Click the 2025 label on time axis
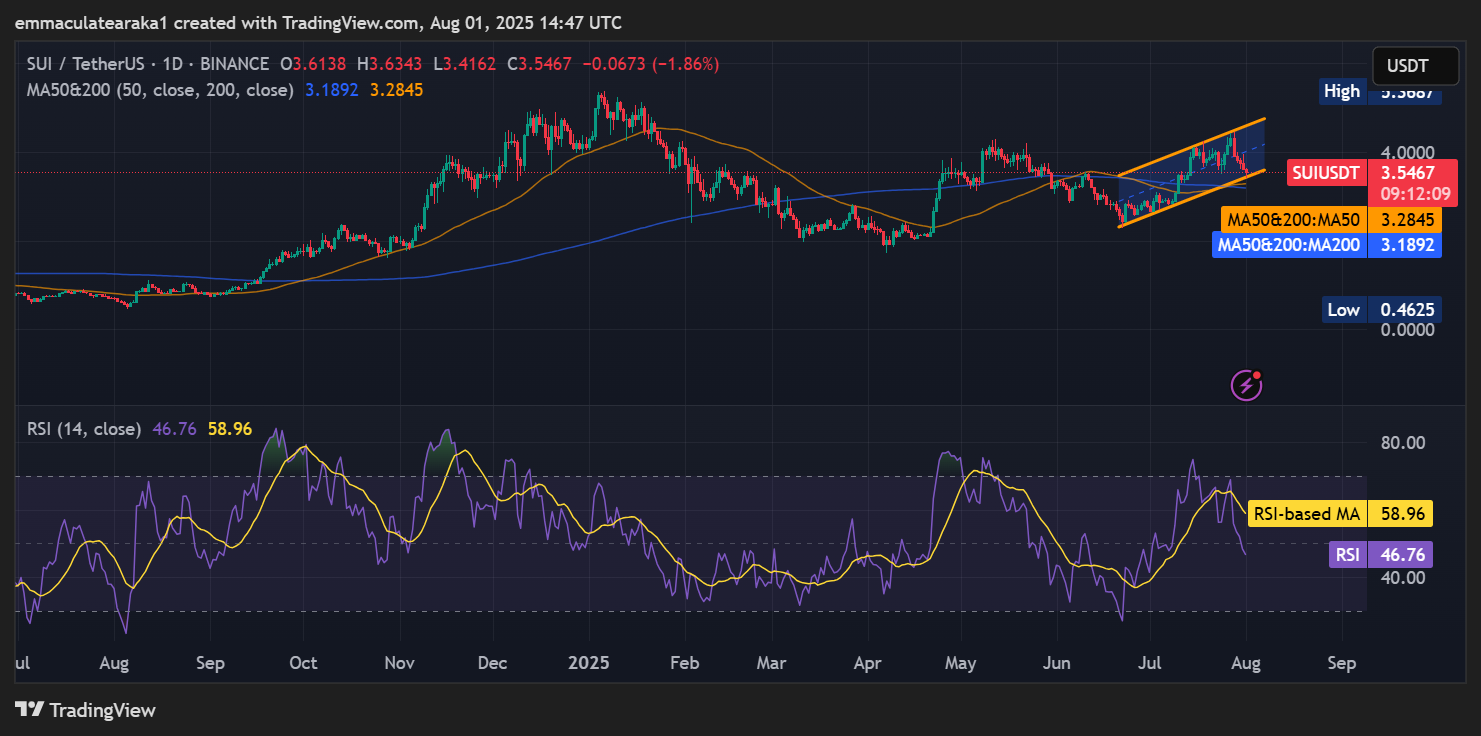This screenshot has height=736, width=1481. [x=589, y=663]
